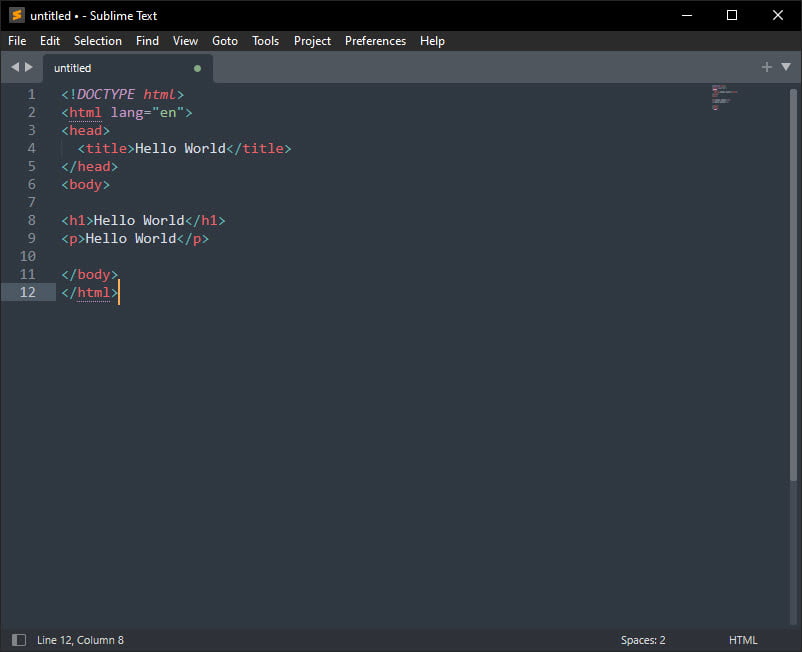
Task: Open the Help menu
Action: (432, 41)
